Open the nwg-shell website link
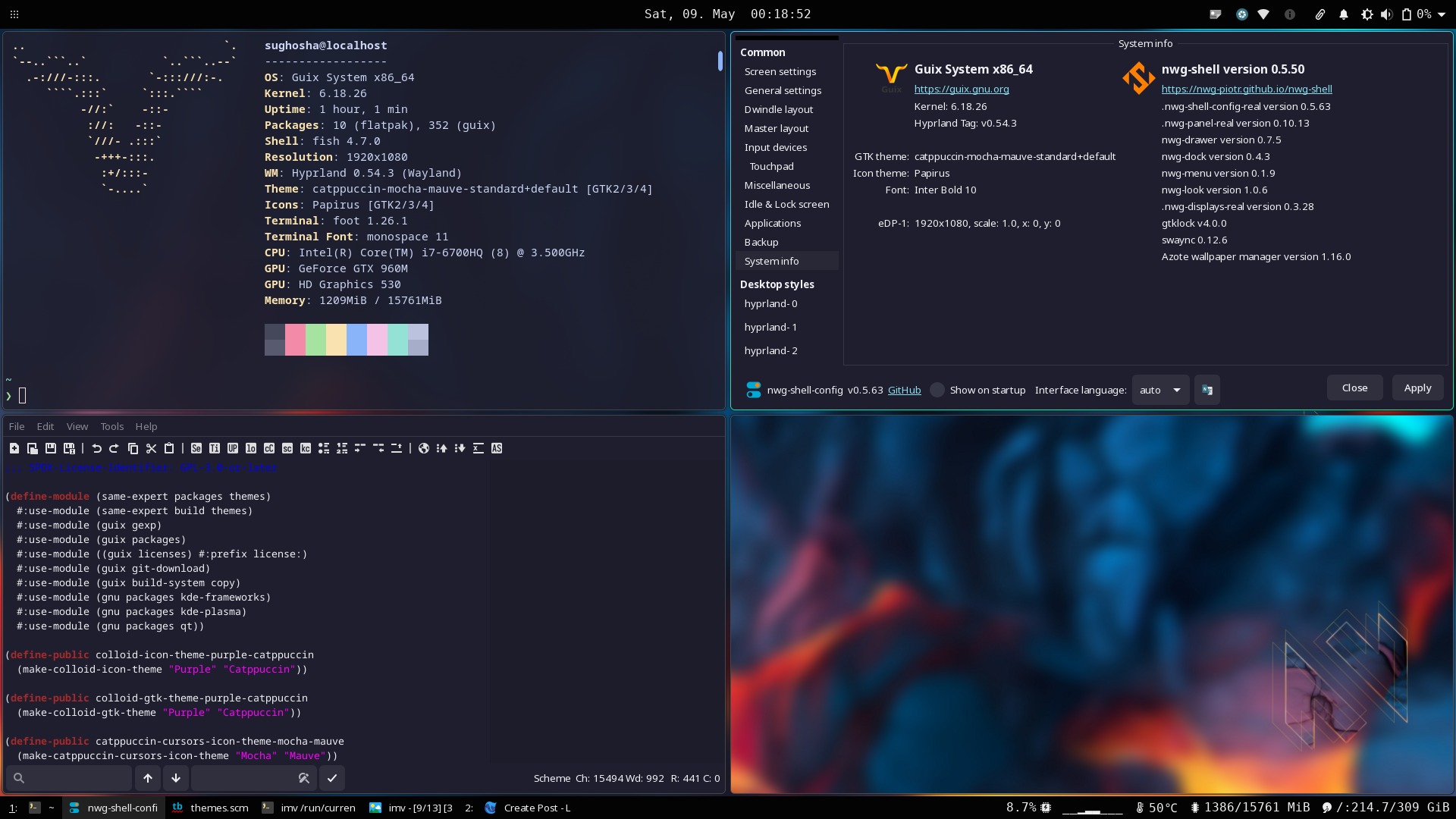1456x819 pixels. pyautogui.click(x=1247, y=89)
